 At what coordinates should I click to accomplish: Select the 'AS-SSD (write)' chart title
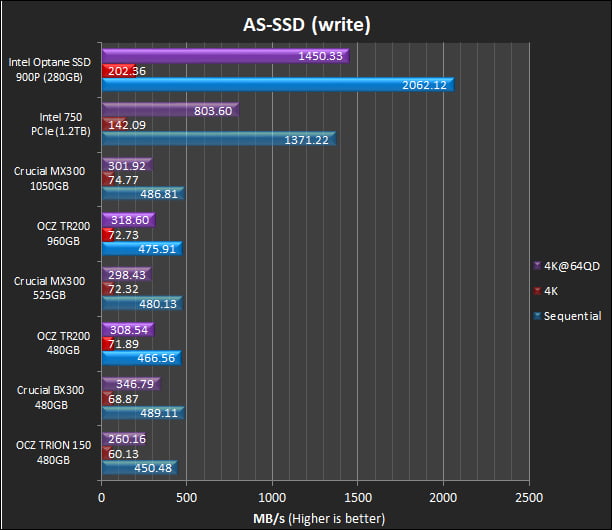click(x=307, y=25)
